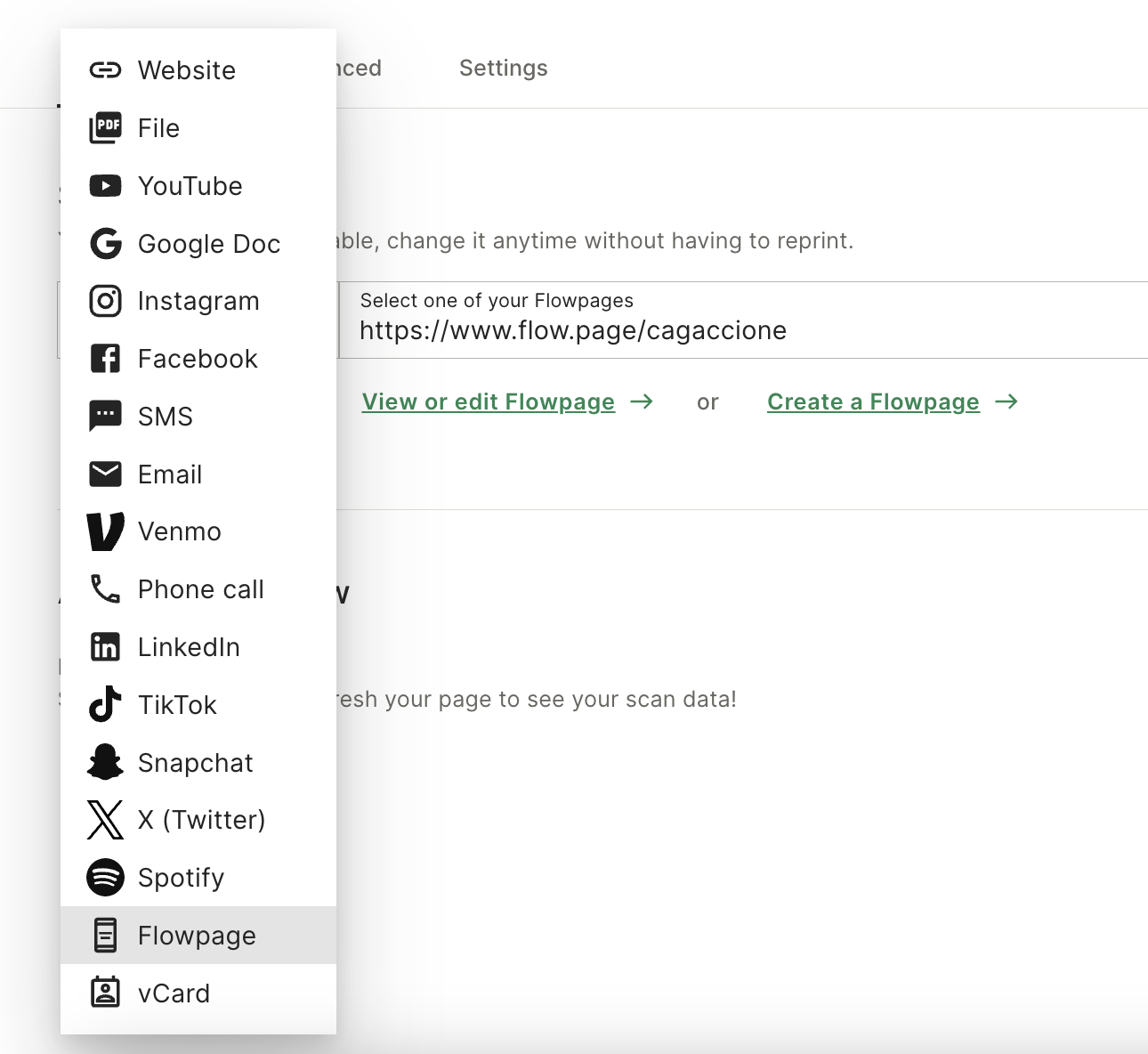This screenshot has height=1054, width=1148.
Task: Select the LinkedIn logo icon
Action: click(x=105, y=647)
